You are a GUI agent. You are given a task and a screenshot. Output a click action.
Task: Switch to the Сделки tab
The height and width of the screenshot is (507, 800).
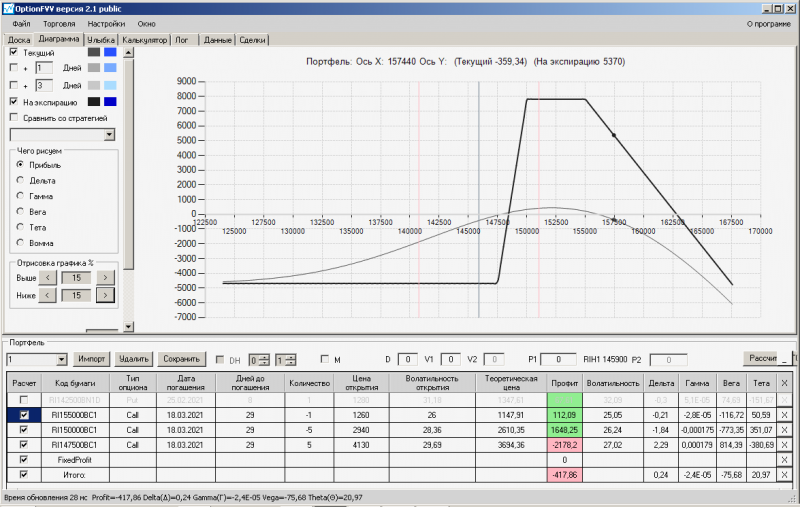point(252,40)
